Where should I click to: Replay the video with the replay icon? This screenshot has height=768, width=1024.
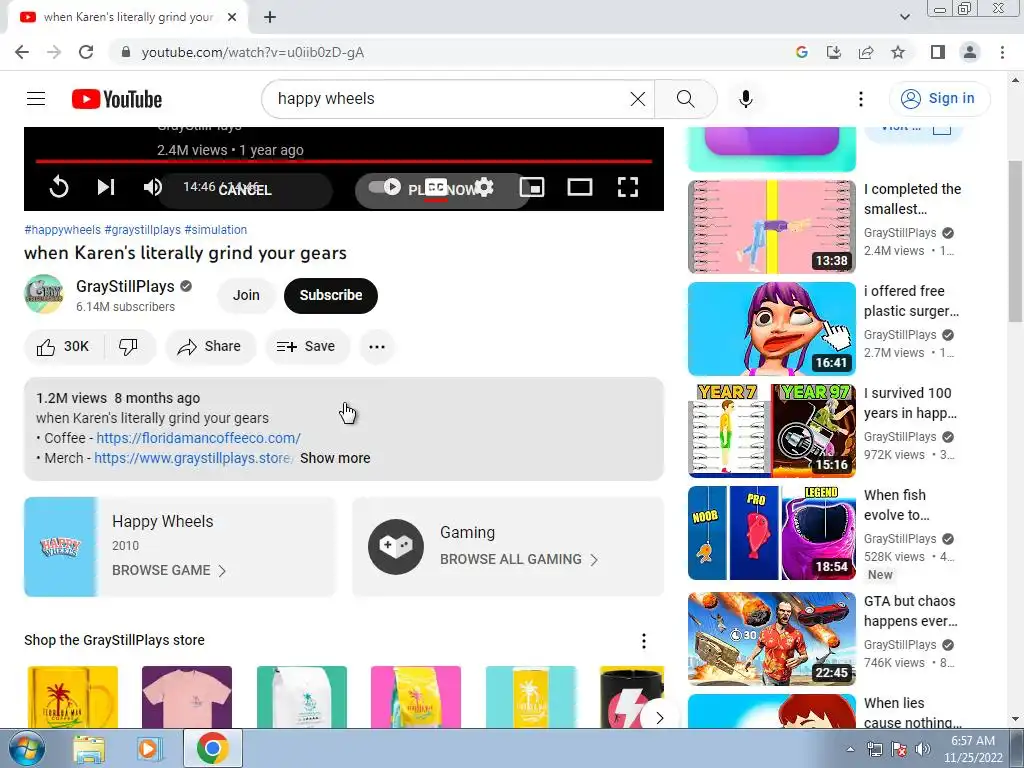59,187
